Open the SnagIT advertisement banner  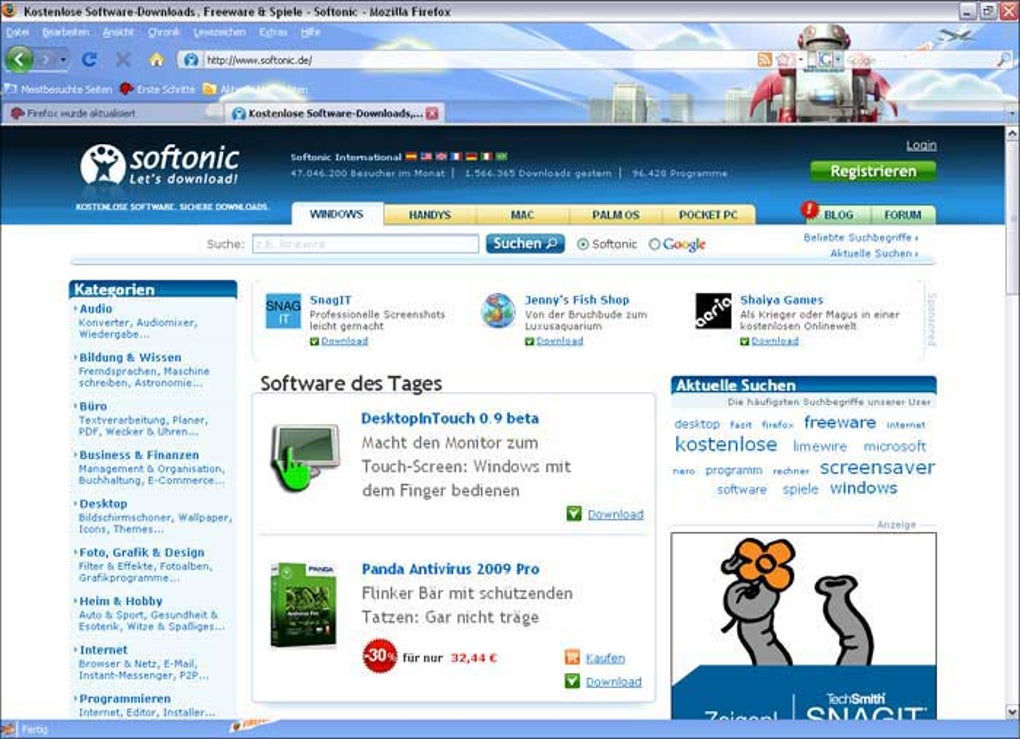tap(803, 626)
